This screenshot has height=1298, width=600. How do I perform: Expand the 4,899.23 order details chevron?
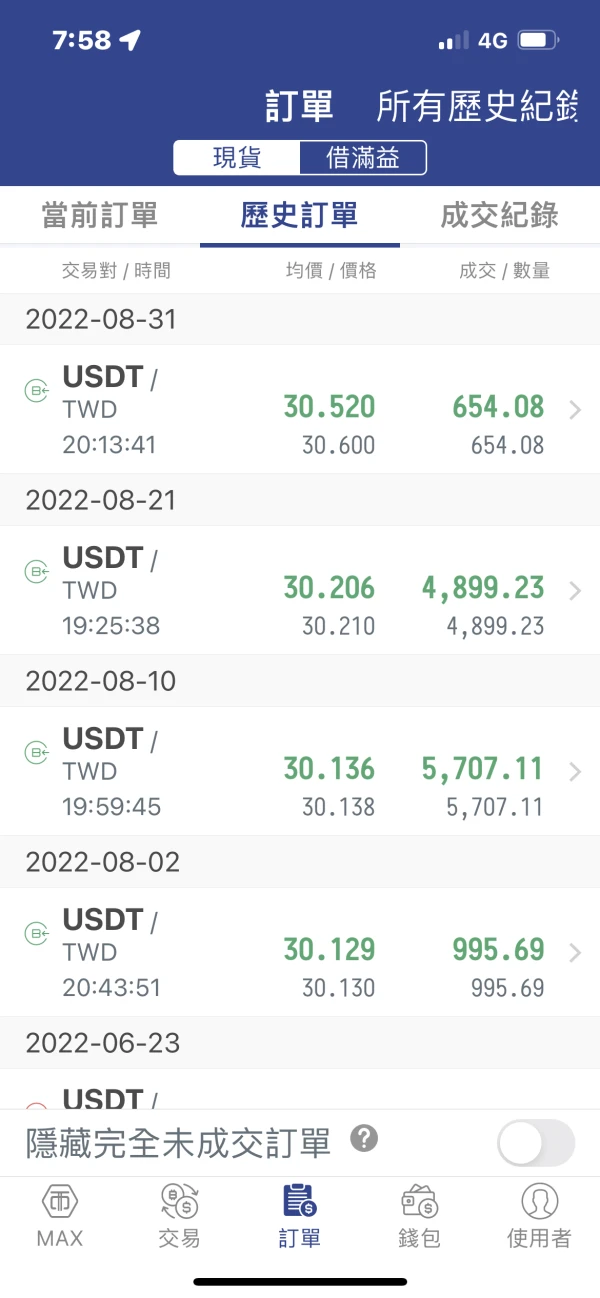click(575, 591)
